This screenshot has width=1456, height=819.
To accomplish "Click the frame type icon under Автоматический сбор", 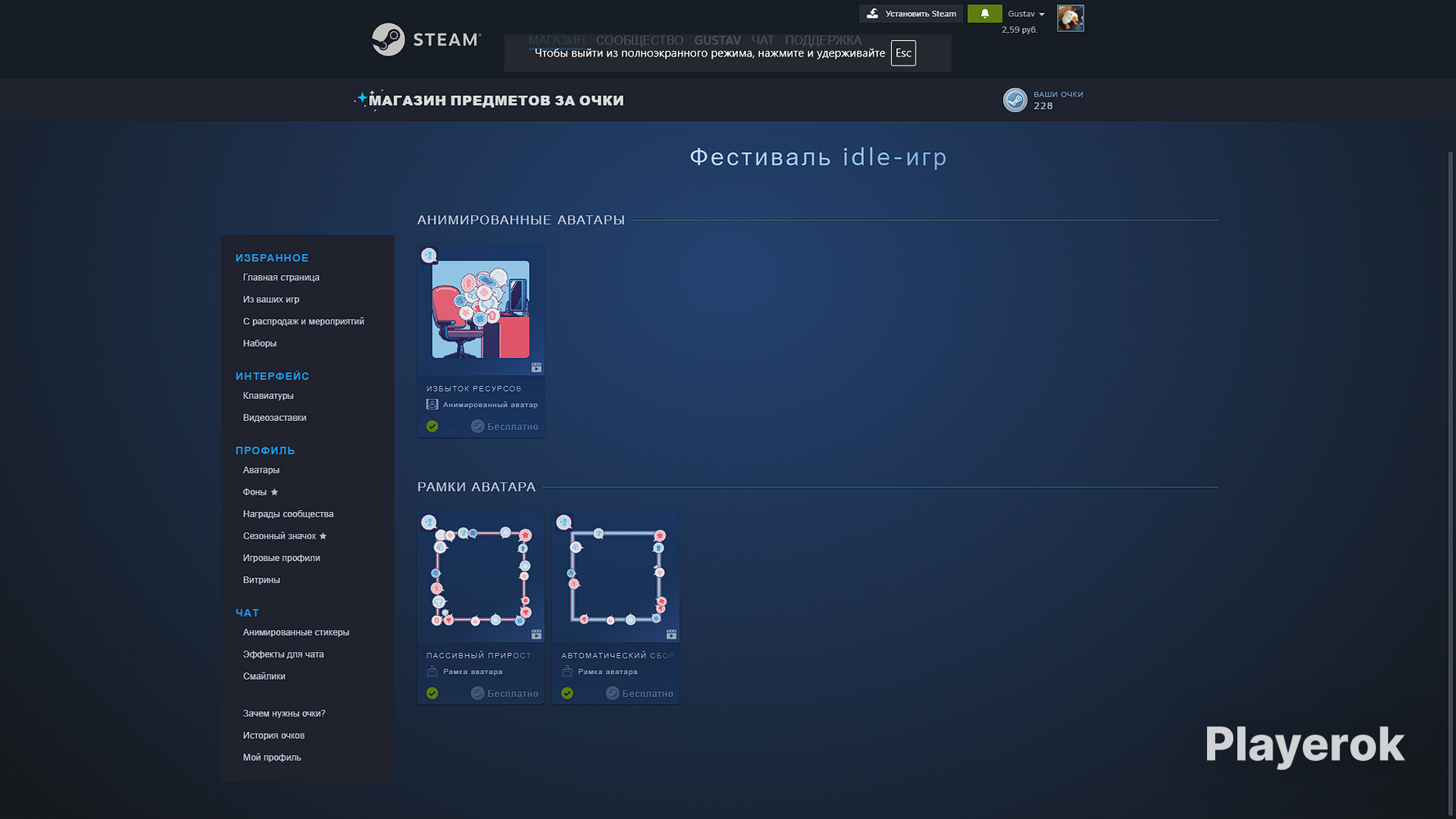I will [567, 672].
